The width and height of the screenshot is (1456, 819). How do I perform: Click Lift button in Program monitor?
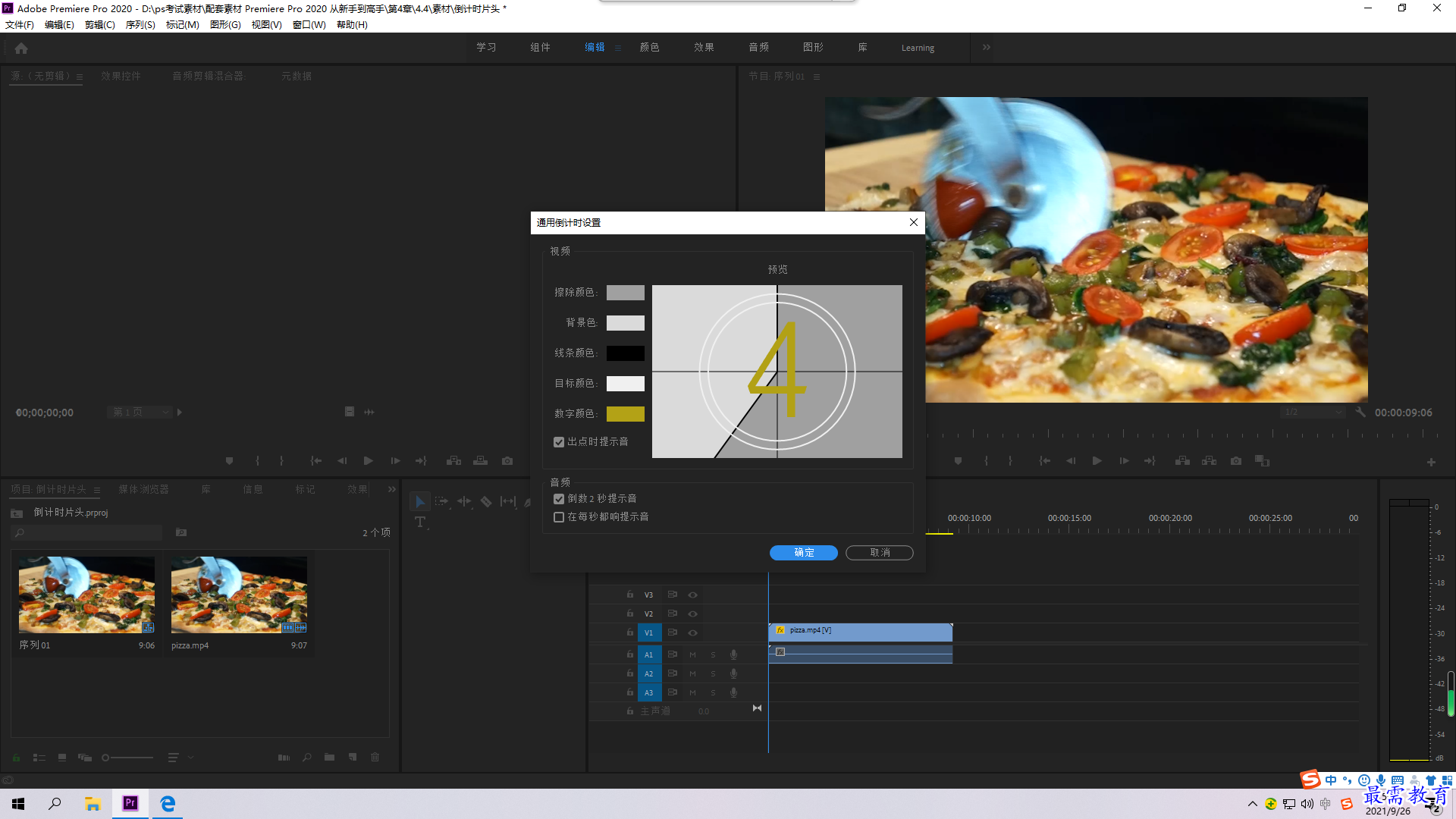1182,461
